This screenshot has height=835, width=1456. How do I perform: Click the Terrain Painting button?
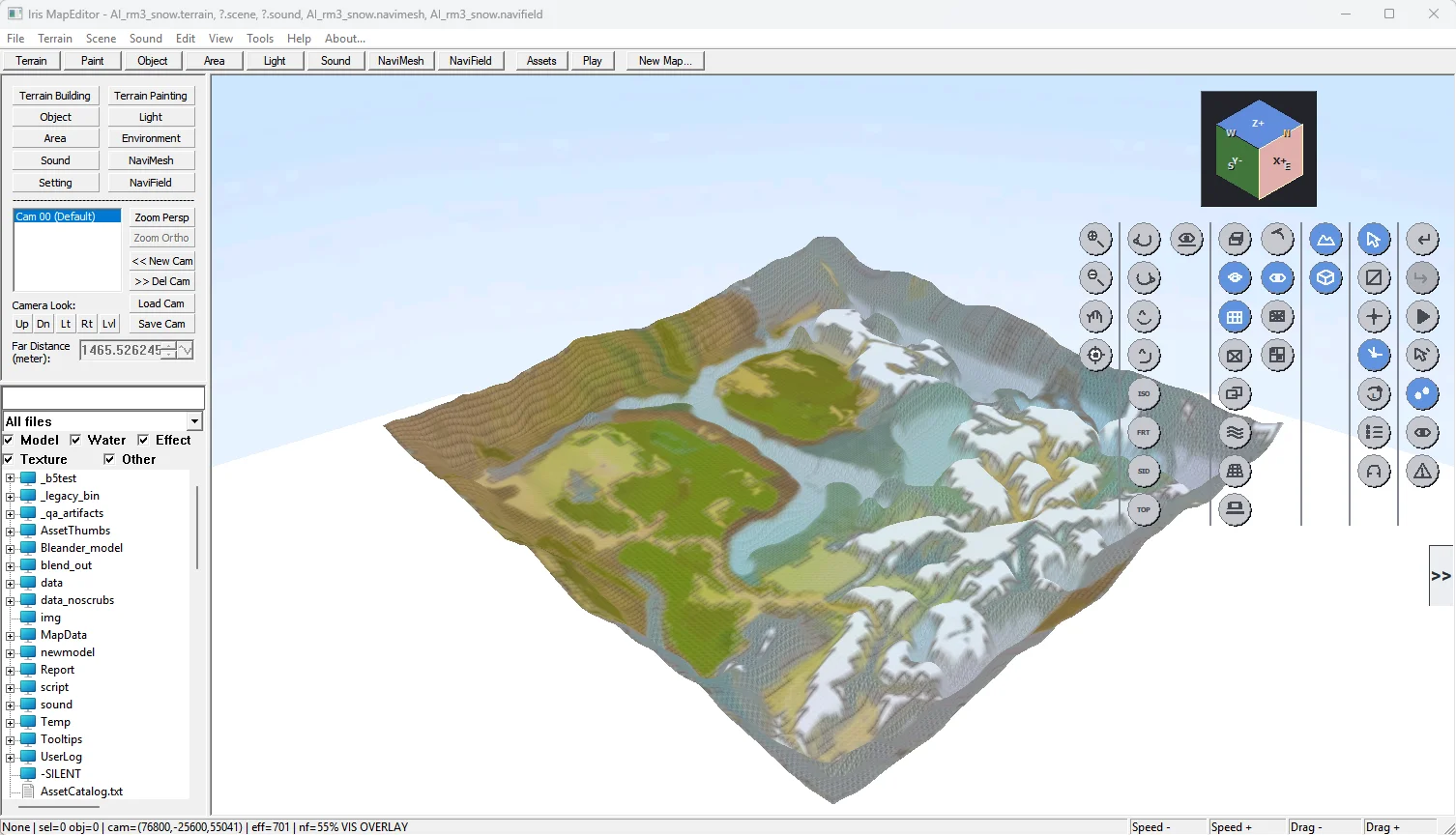click(151, 96)
